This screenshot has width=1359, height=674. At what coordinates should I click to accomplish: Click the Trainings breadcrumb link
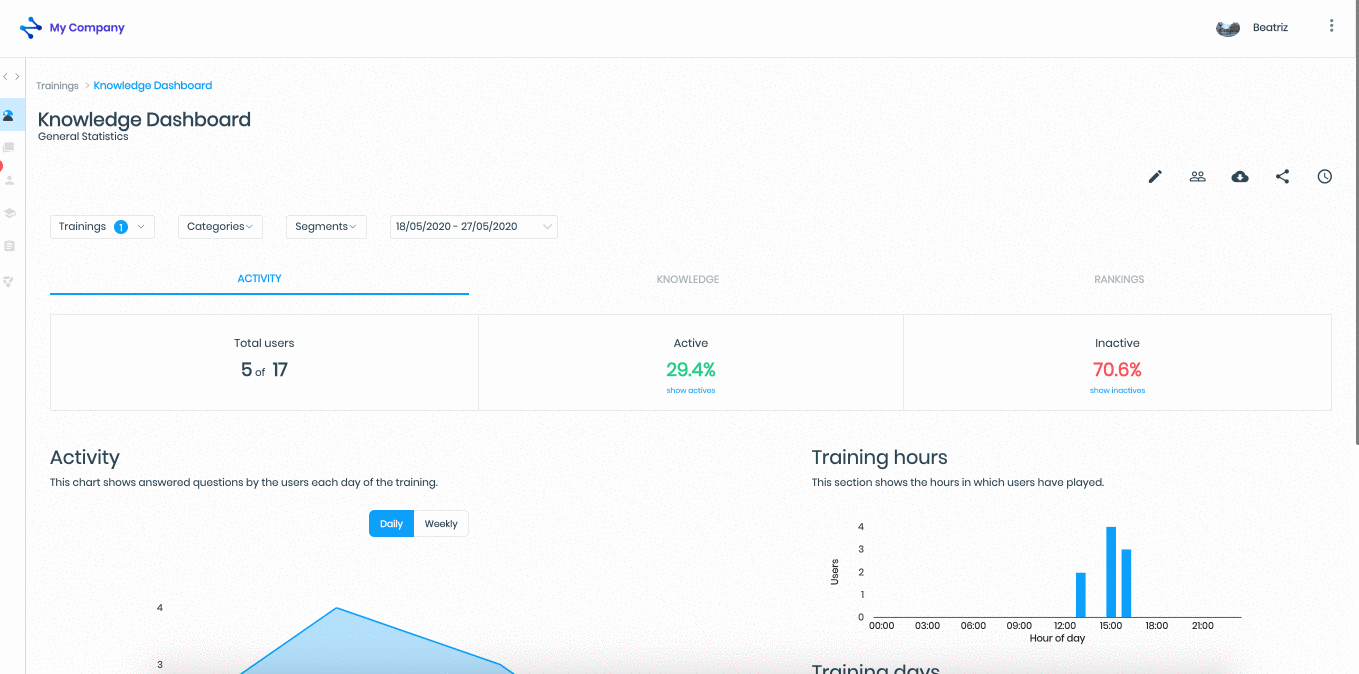(57, 86)
